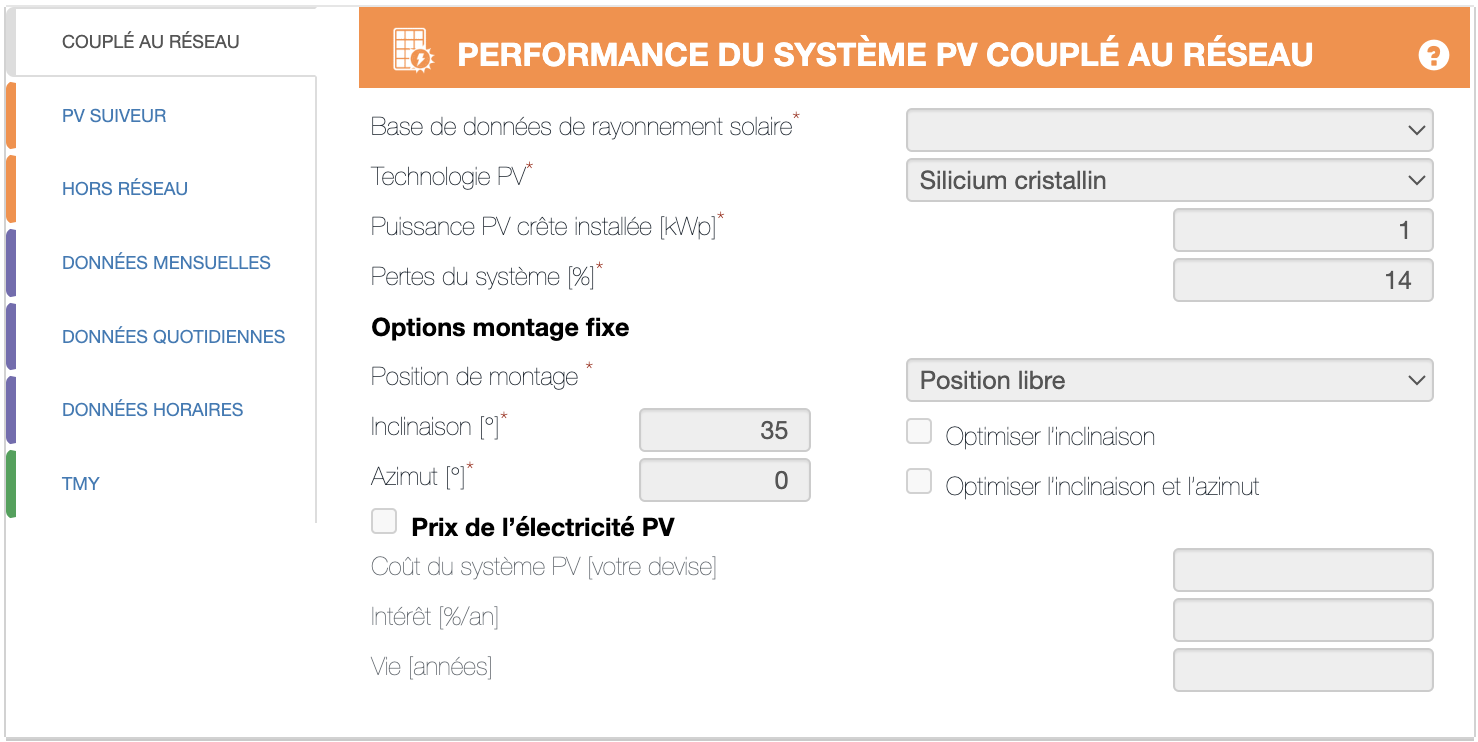Switch to PV SUIVEUR tab
Viewport: 1478px width, 742px height.
point(114,116)
